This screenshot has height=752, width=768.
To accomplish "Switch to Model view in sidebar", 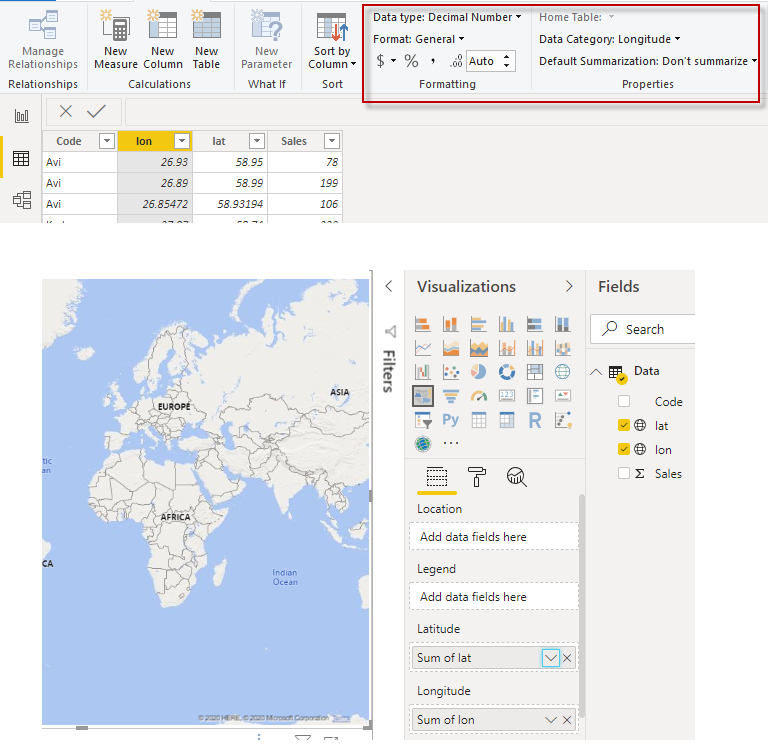I will point(22,200).
